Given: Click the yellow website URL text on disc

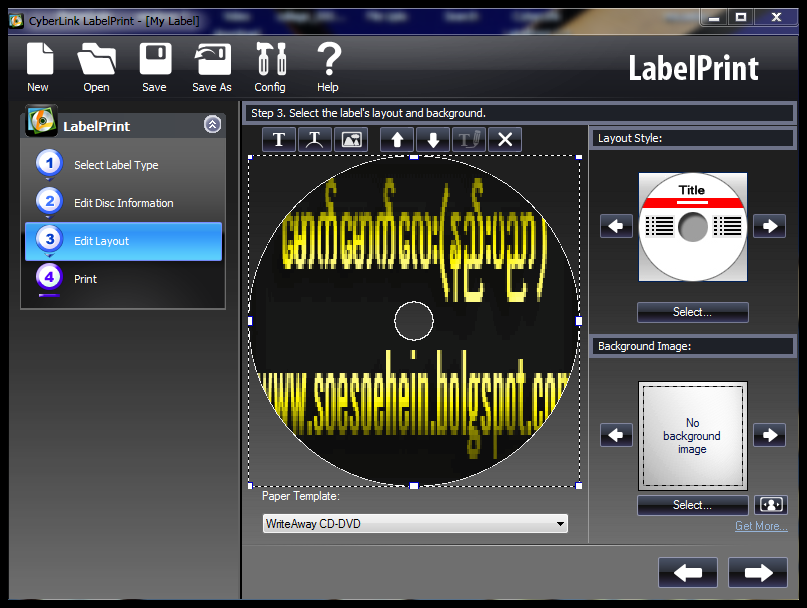Looking at the screenshot, I should pyautogui.click(x=415, y=403).
